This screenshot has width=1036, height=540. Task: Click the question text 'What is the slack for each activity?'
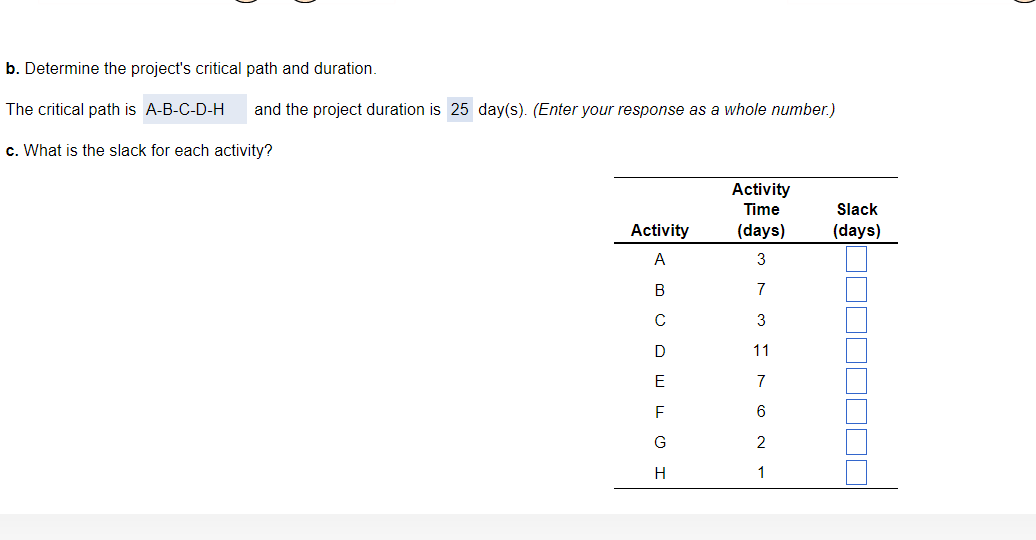click(x=148, y=151)
